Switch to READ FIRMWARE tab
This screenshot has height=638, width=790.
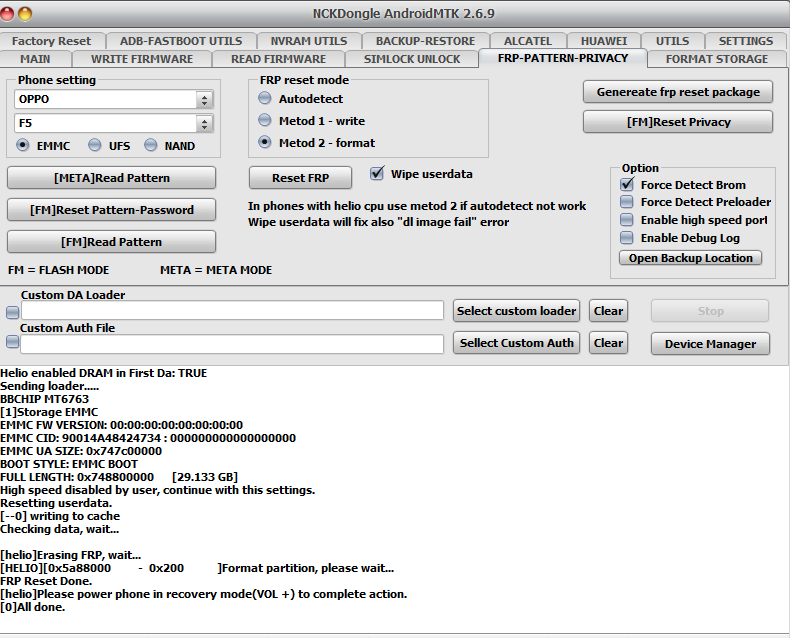(278, 59)
